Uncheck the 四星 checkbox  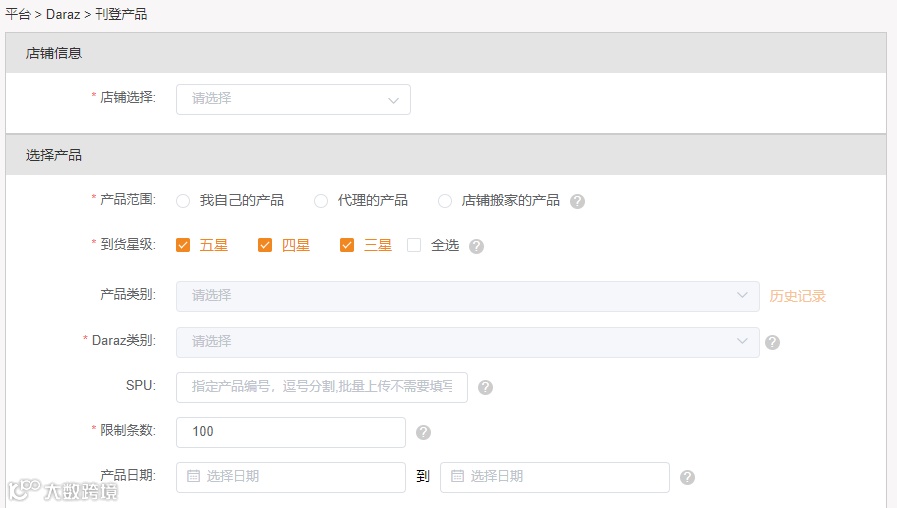pos(265,245)
